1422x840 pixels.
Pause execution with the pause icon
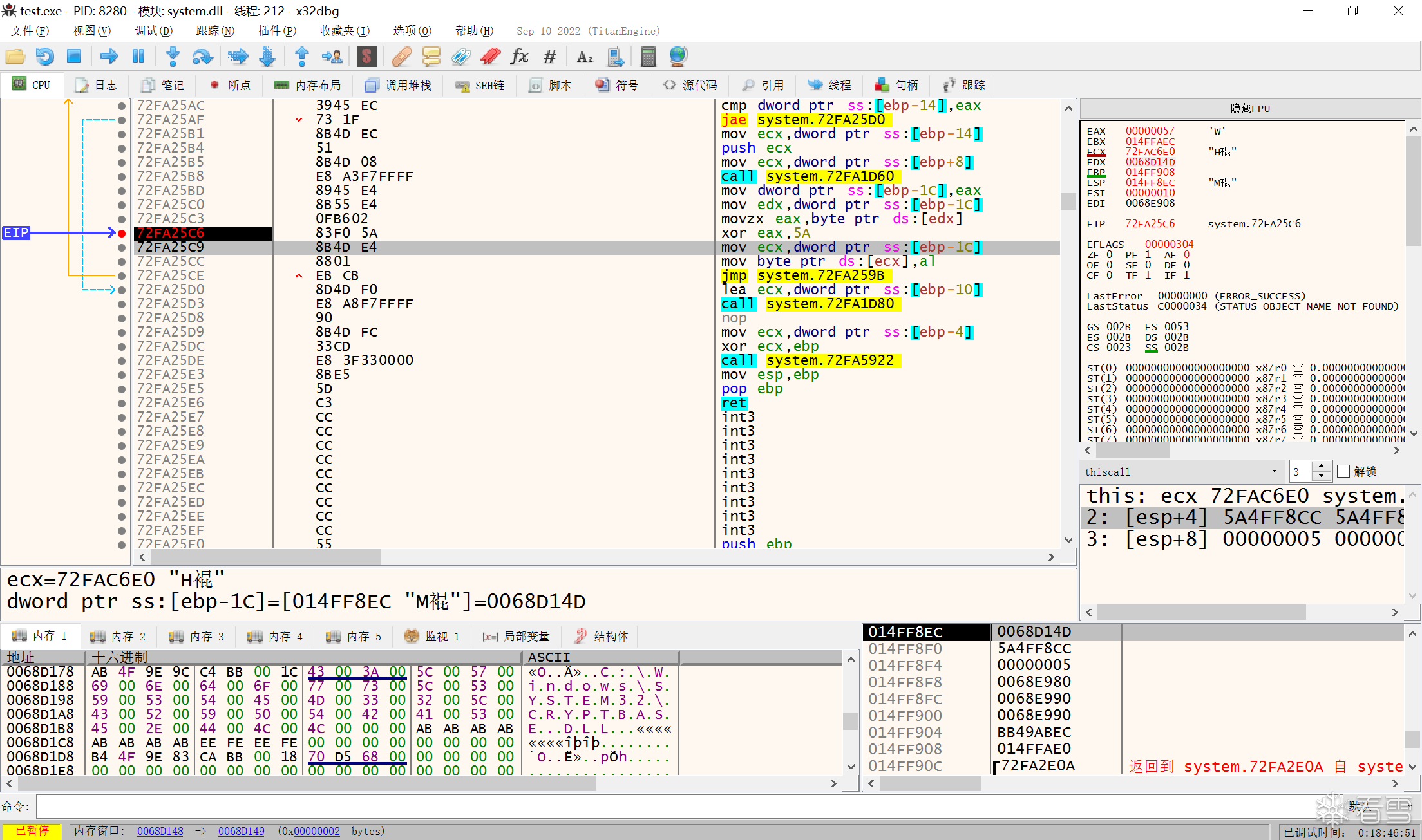[138, 57]
